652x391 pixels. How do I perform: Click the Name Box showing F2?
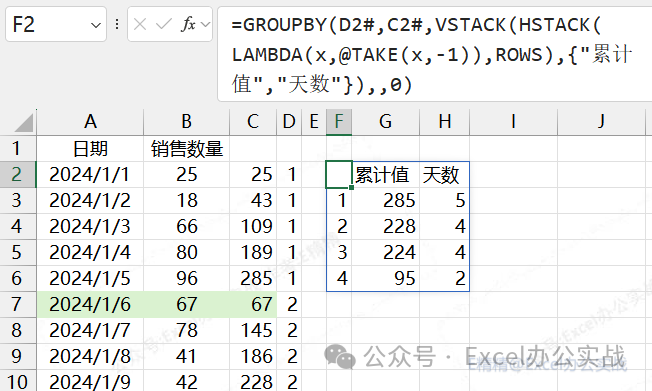tap(56, 24)
